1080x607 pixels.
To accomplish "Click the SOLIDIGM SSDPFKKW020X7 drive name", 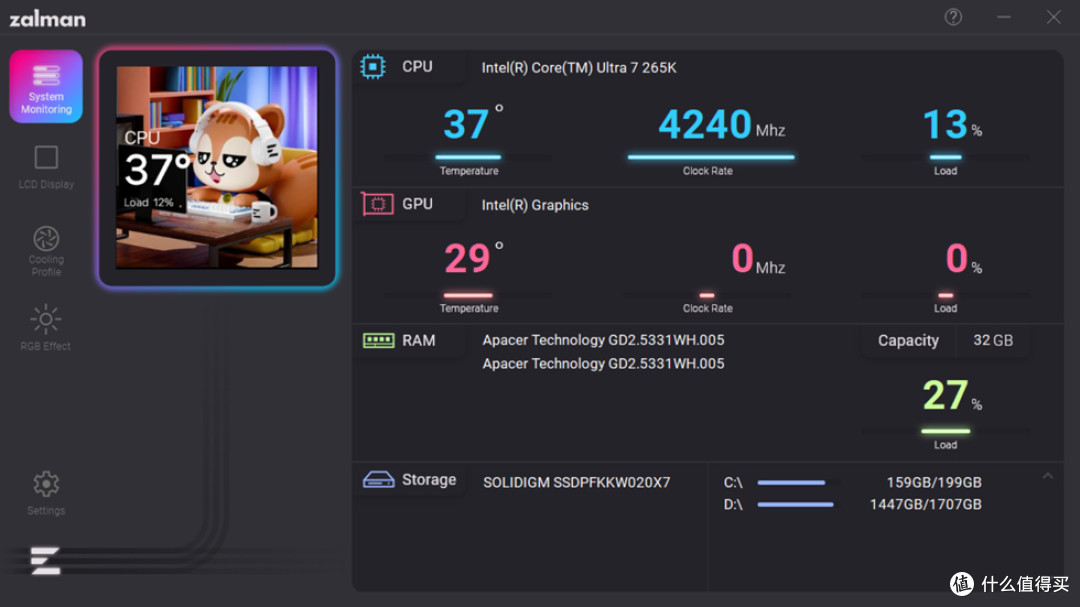I will point(577,482).
